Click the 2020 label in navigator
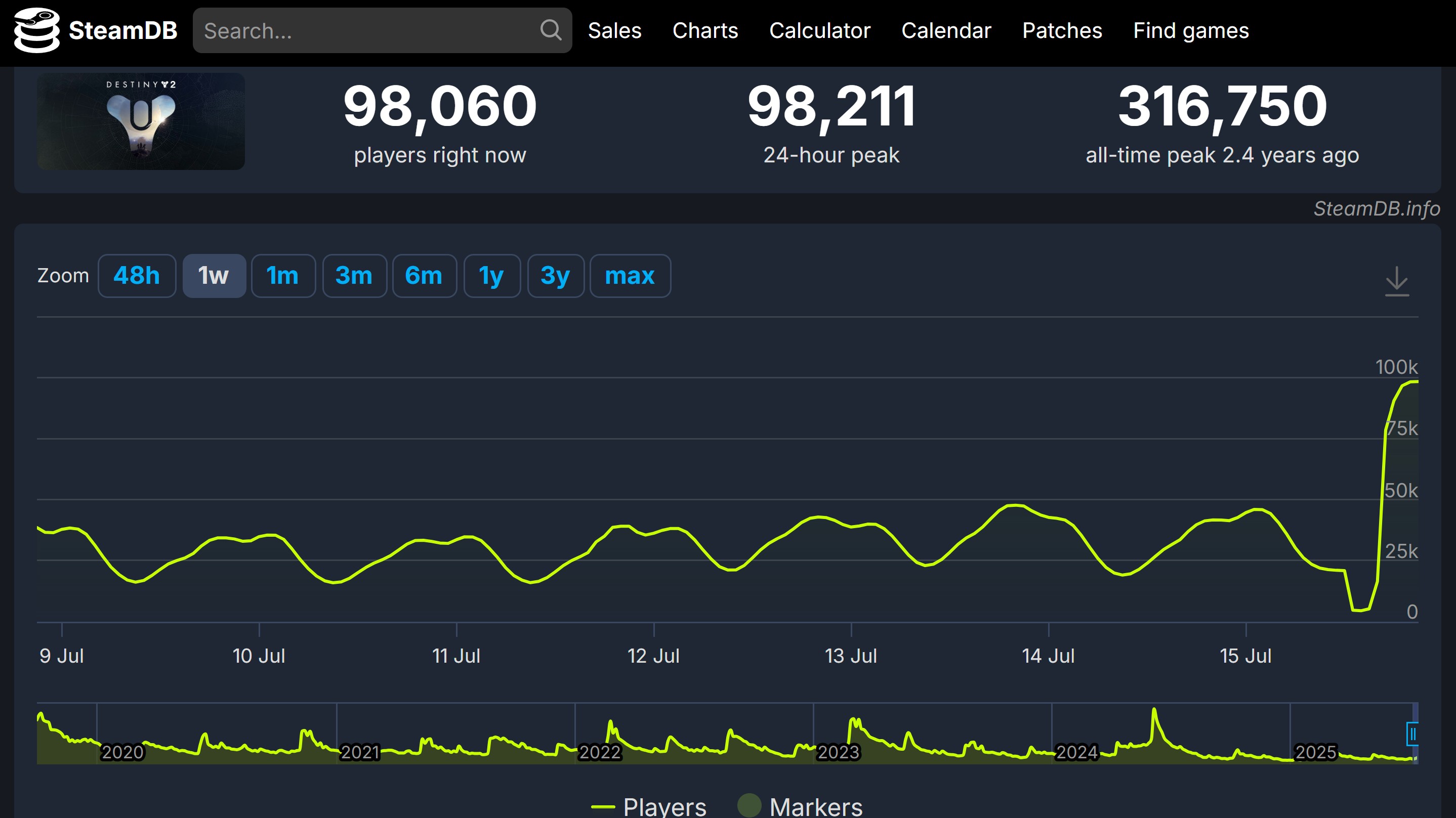The image size is (1456, 818). (x=122, y=752)
